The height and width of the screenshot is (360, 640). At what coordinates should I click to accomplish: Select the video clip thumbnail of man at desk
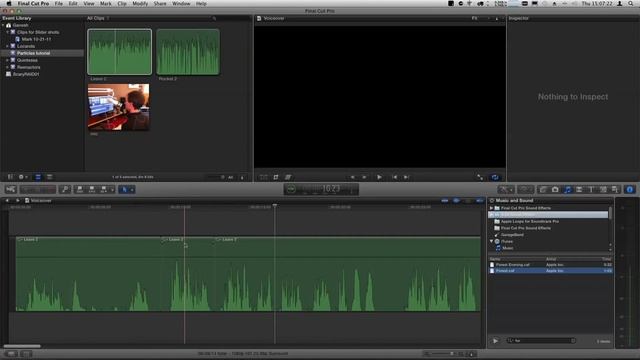tap(118, 107)
